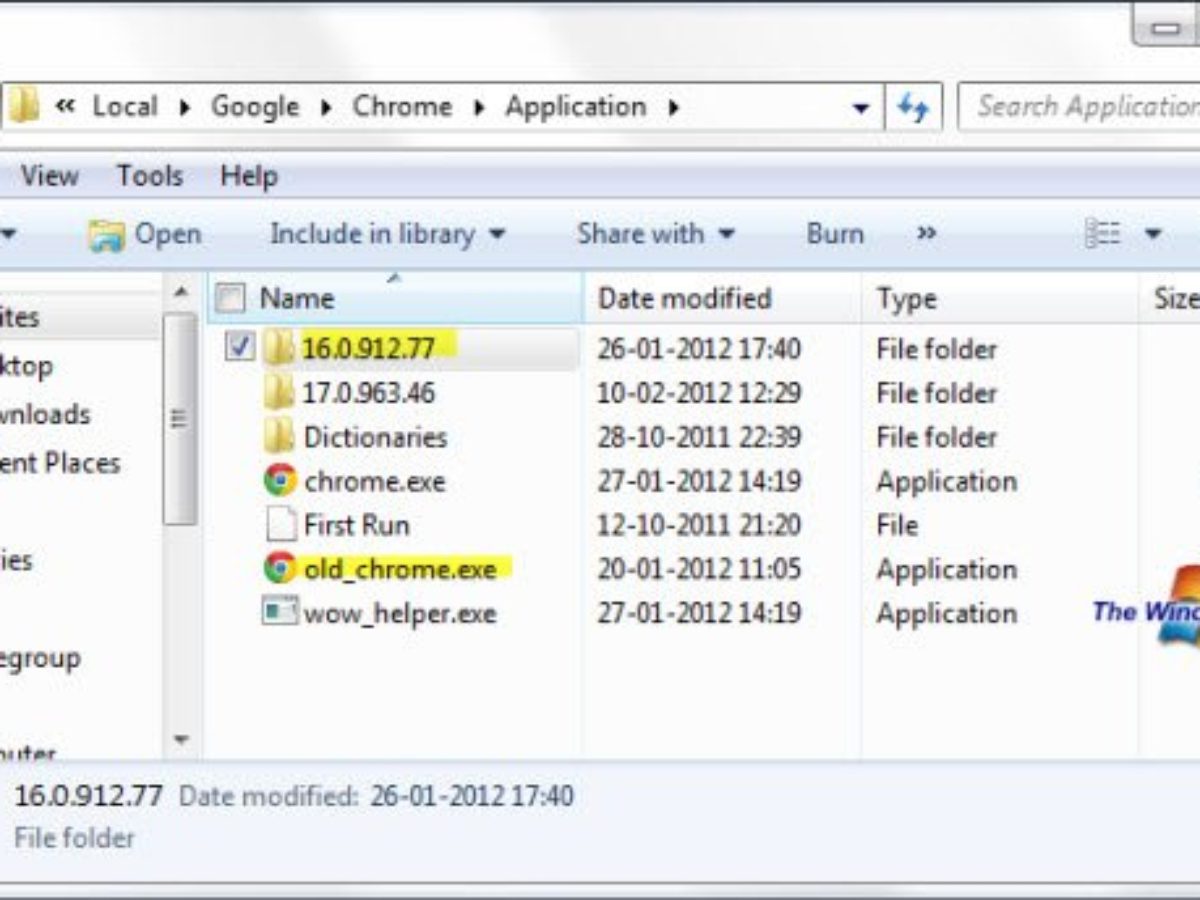Screen dimensions: 1200x900
Task: Go to Google in the breadcrumb
Action: pos(255,106)
